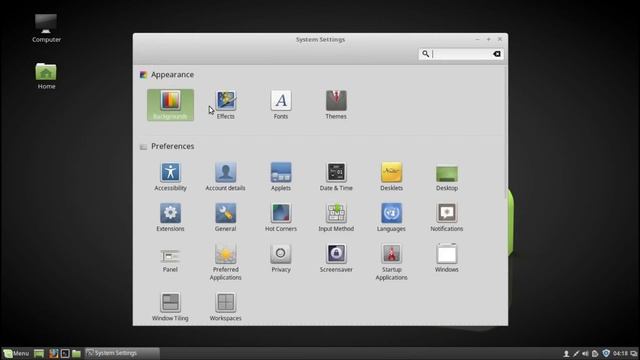This screenshot has height=360, width=640.
Task: Open the Windows preferences icon
Action: click(x=447, y=258)
